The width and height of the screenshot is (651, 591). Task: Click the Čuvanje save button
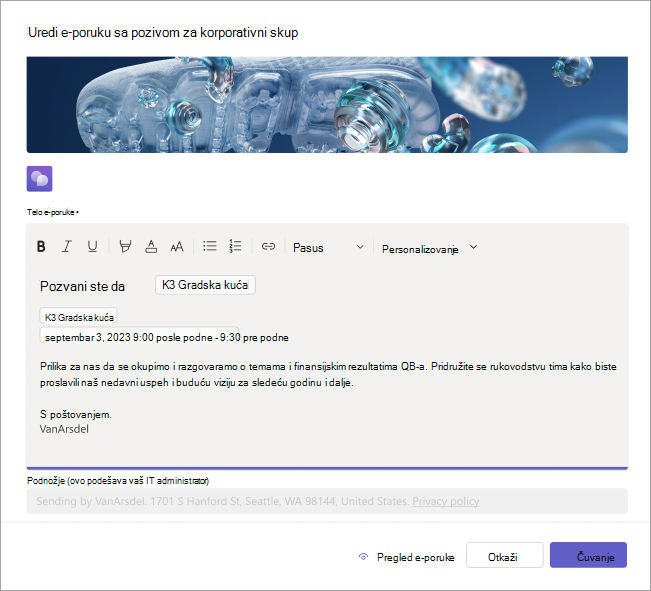(588, 555)
